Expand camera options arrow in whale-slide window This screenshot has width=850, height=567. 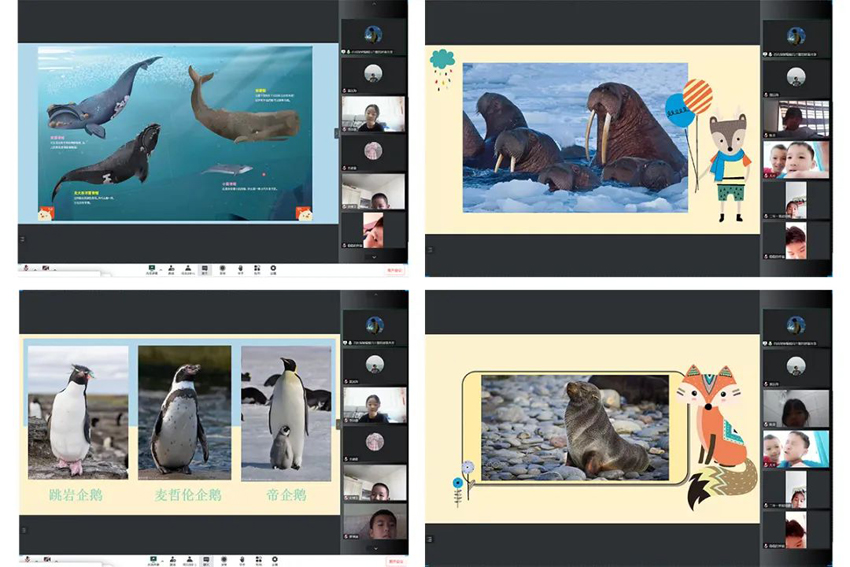[x=52, y=268]
